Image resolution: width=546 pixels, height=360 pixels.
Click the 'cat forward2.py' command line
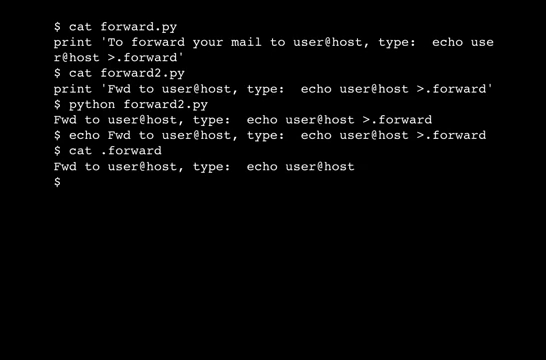[119, 73]
